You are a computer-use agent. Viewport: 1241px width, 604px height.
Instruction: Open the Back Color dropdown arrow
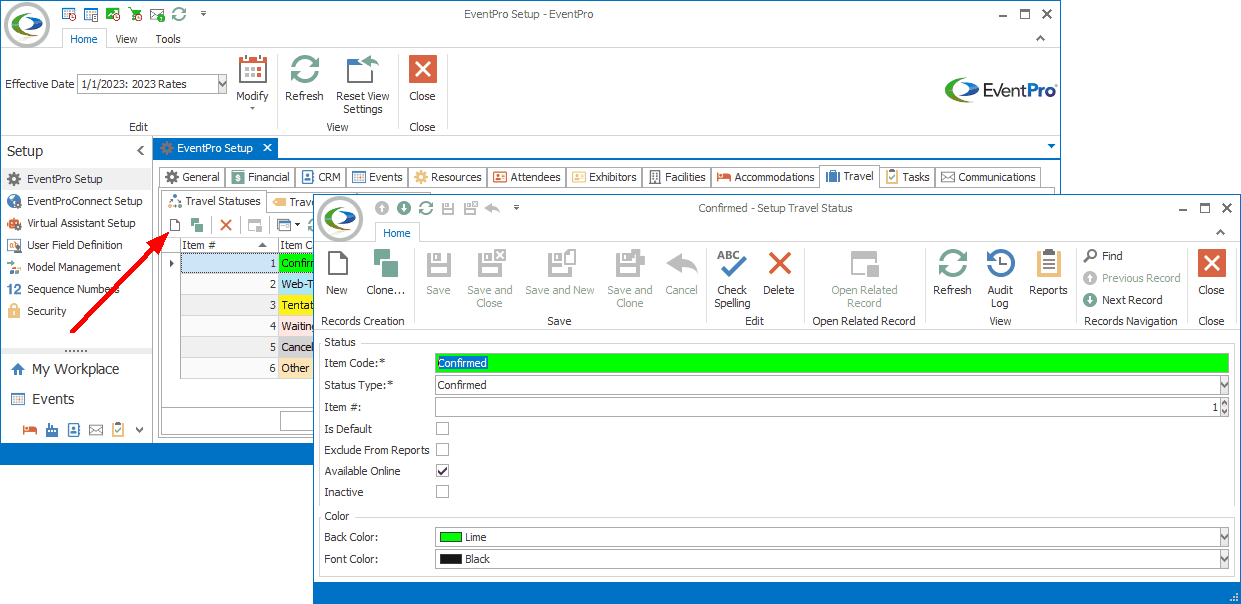click(x=1224, y=538)
